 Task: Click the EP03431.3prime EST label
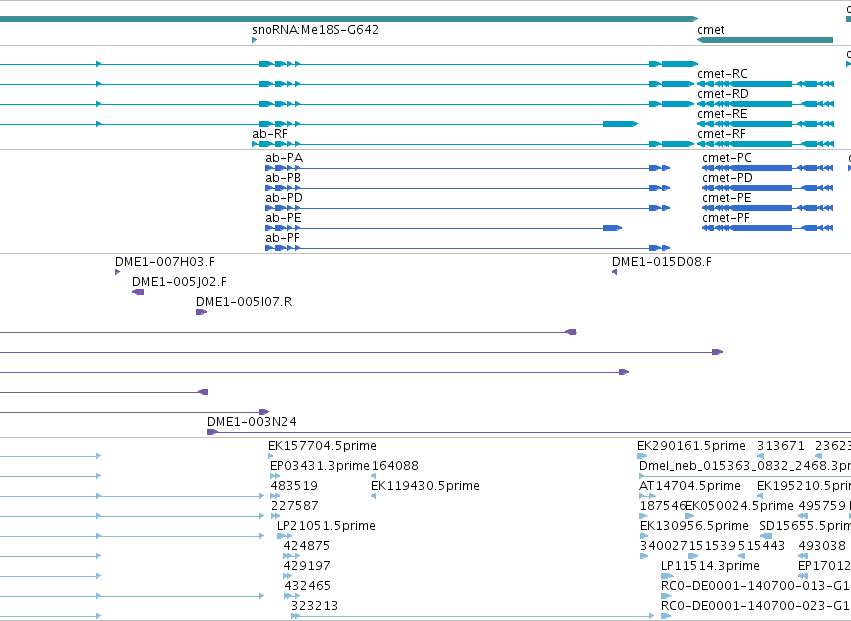320,466
